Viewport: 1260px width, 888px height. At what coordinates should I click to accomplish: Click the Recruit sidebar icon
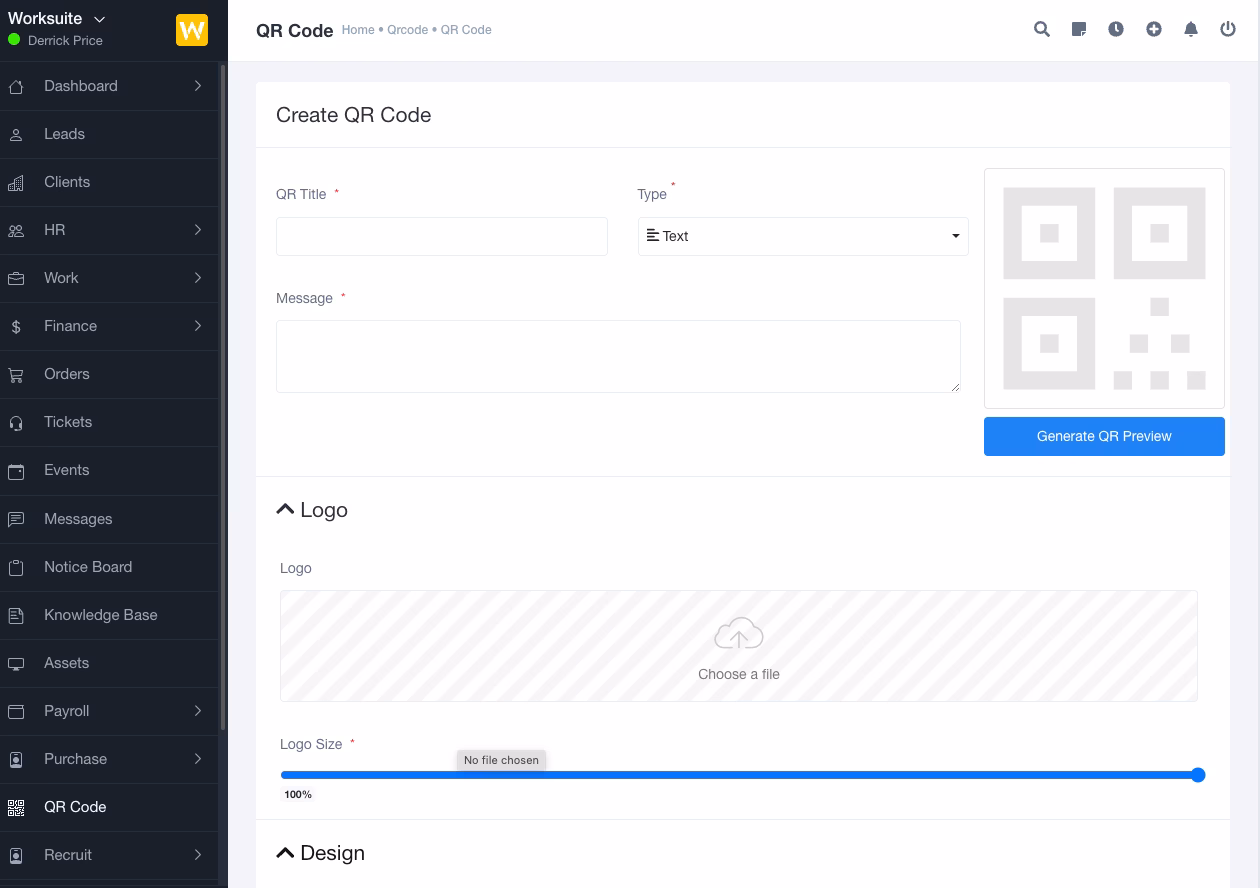(x=16, y=856)
